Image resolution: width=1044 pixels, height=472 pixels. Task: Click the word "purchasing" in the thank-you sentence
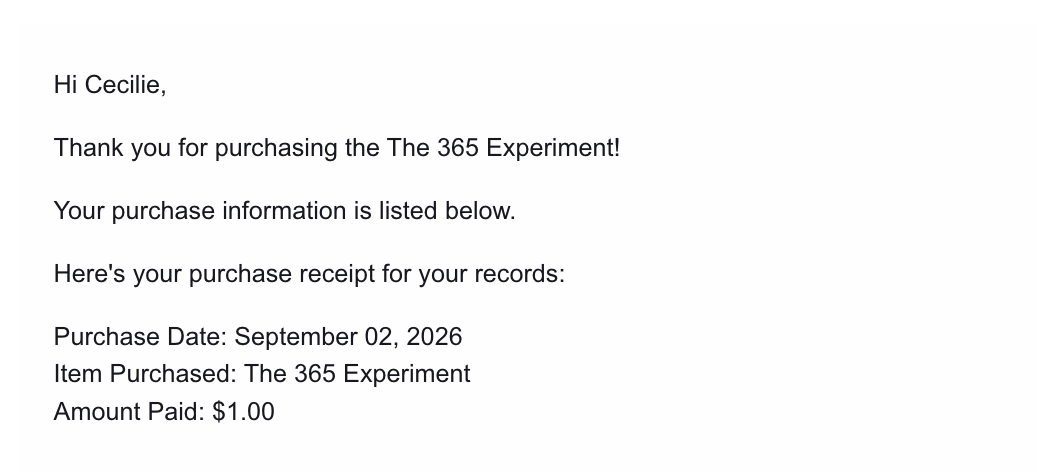(x=276, y=148)
